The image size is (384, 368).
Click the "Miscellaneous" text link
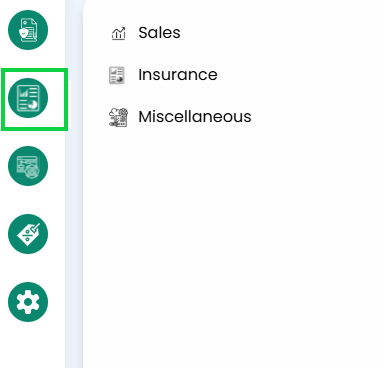click(x=195, y=117)
